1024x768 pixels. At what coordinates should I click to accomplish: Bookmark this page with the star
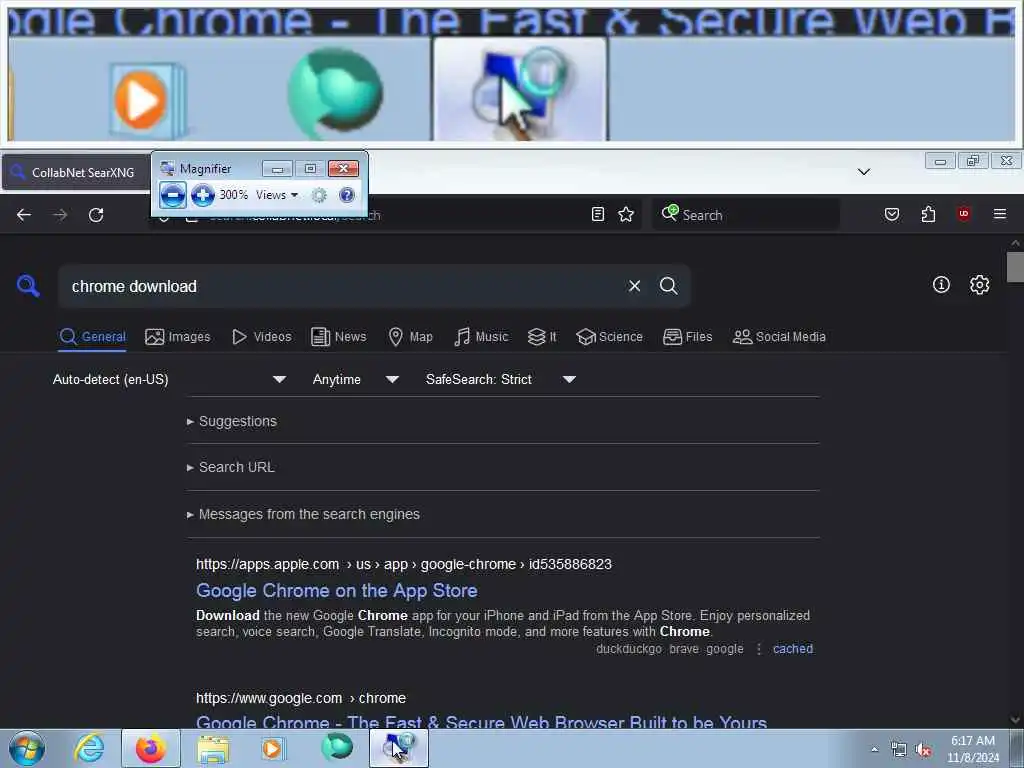click(626, 214)
